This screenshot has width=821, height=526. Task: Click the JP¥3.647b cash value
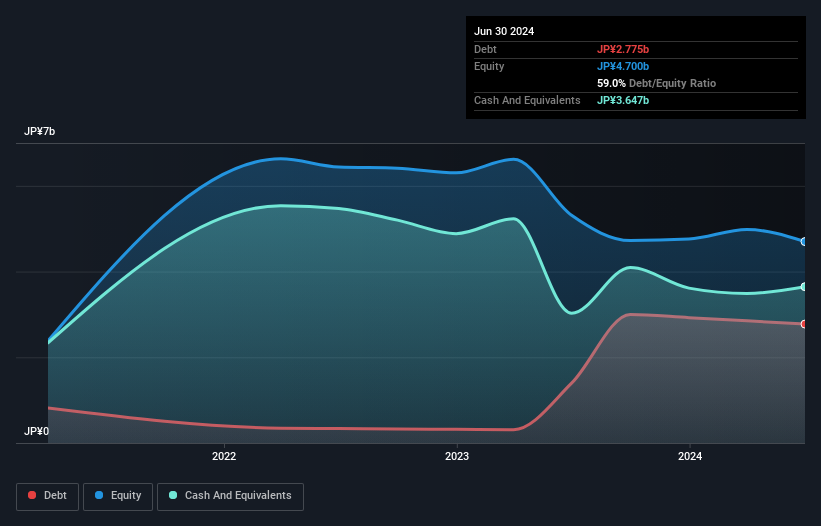coord(623,100)
